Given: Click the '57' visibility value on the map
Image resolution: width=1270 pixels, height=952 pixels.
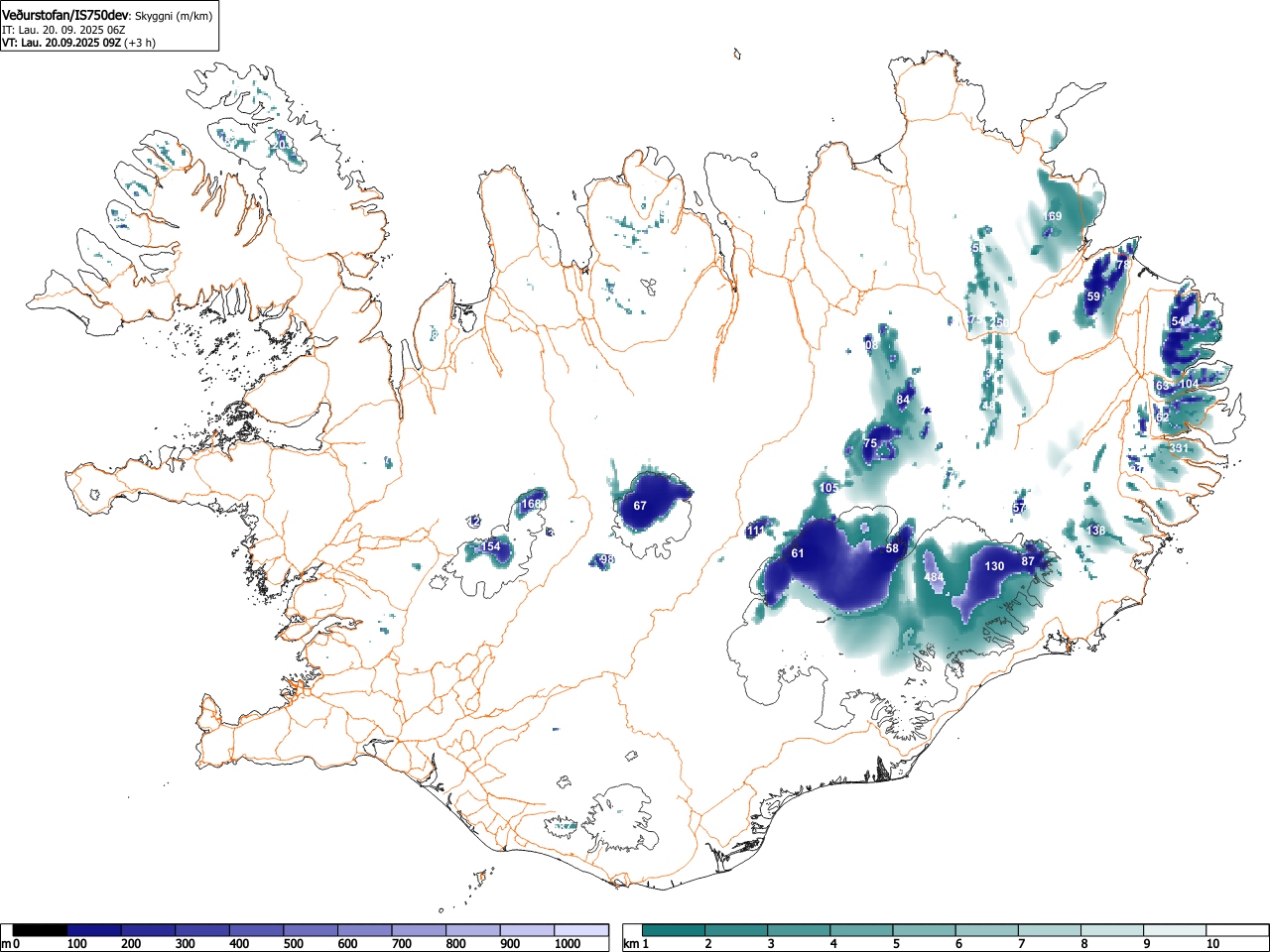Looking at the screenshot, I should 1019,508.
